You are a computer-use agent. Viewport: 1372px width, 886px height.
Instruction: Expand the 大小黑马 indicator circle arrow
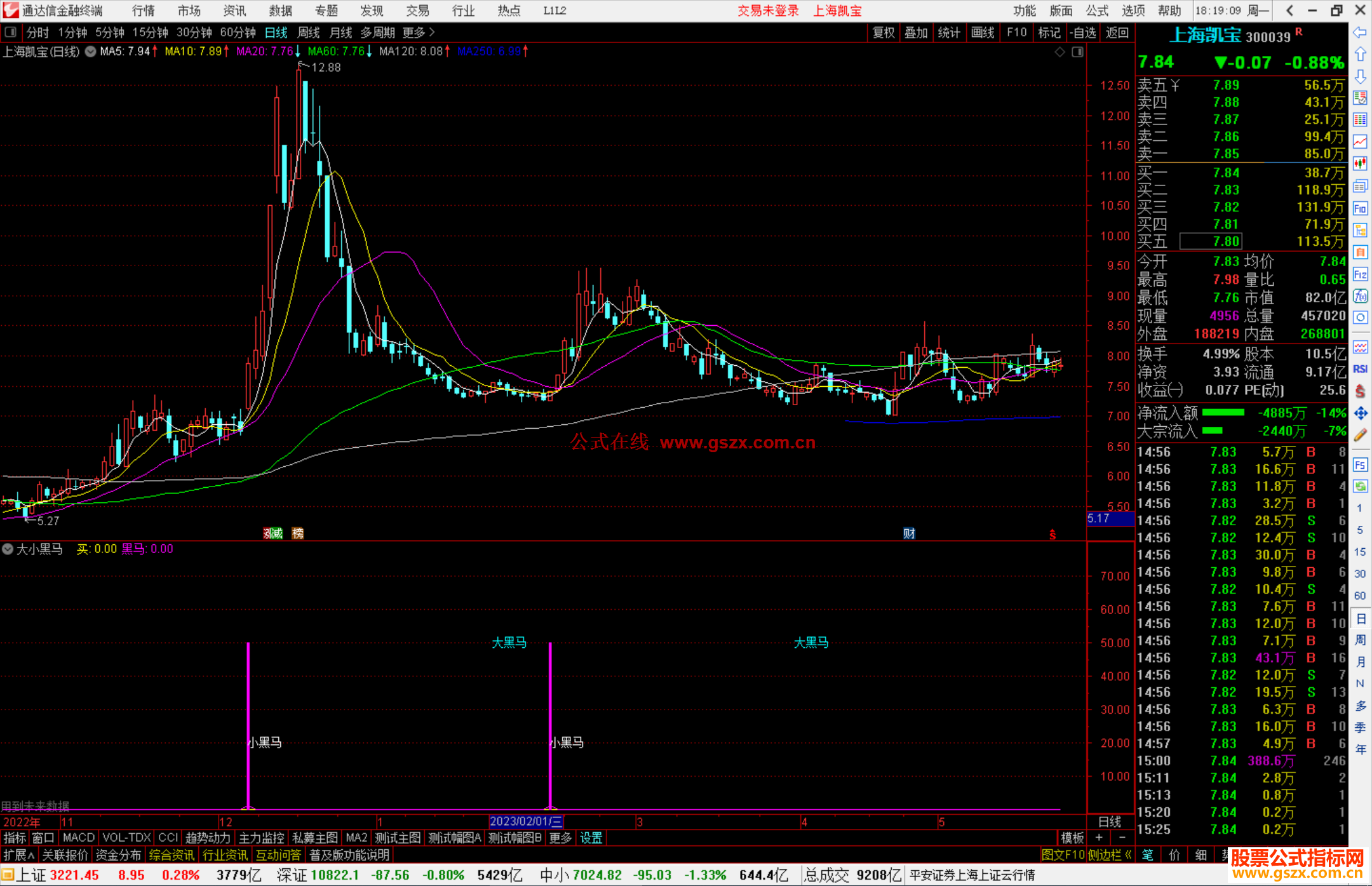click(x=8, y=549)
